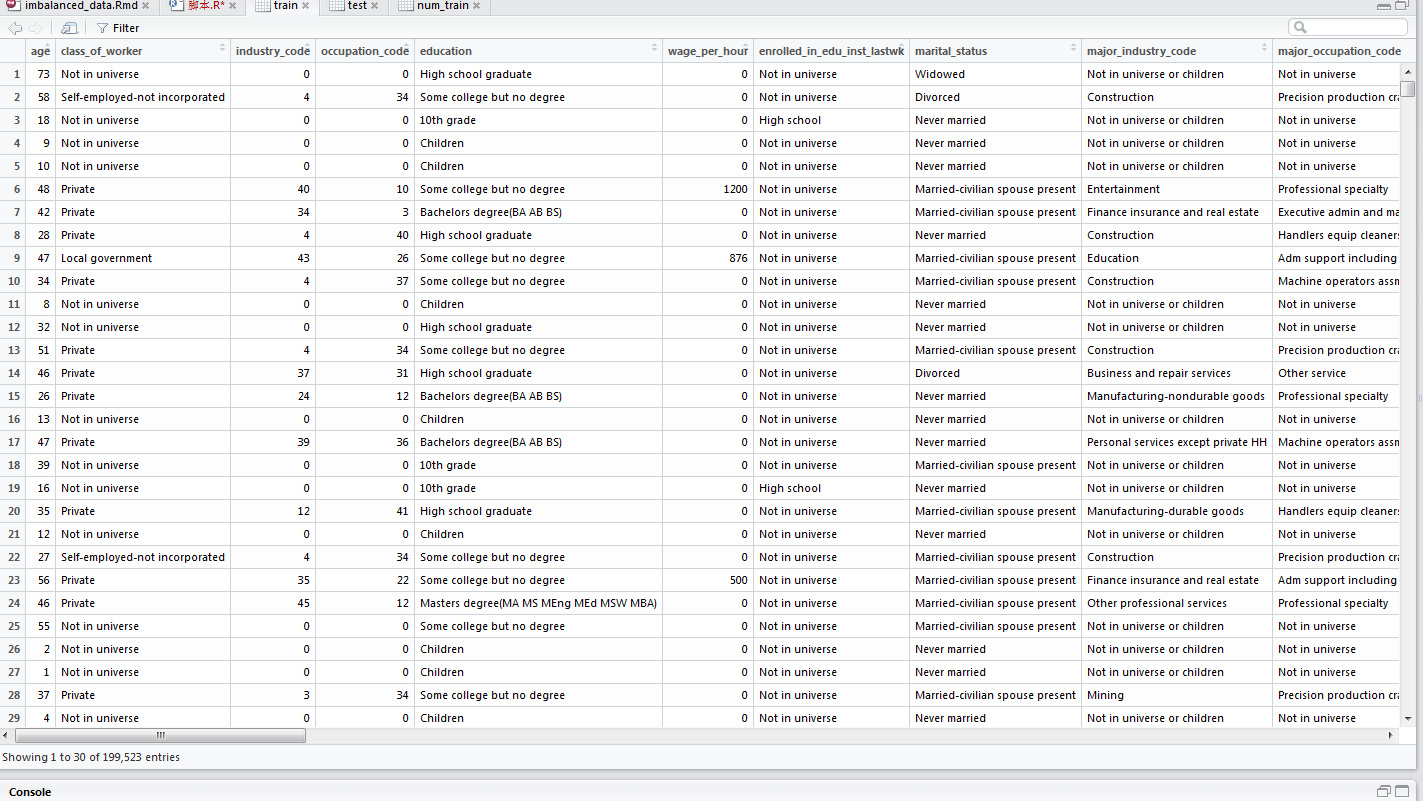Click the wage_per_hour column header
The image size is (1423, 801).
[708, 51]
